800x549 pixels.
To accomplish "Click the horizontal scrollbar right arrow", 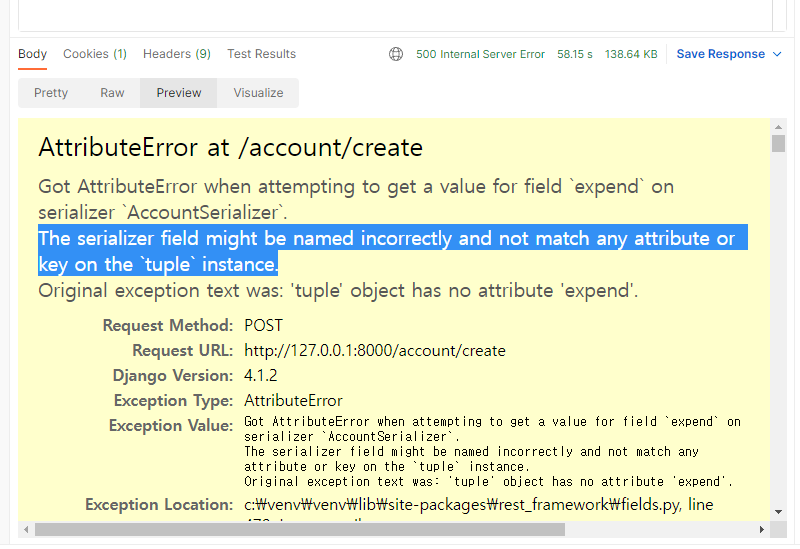I will coord(762,530).
